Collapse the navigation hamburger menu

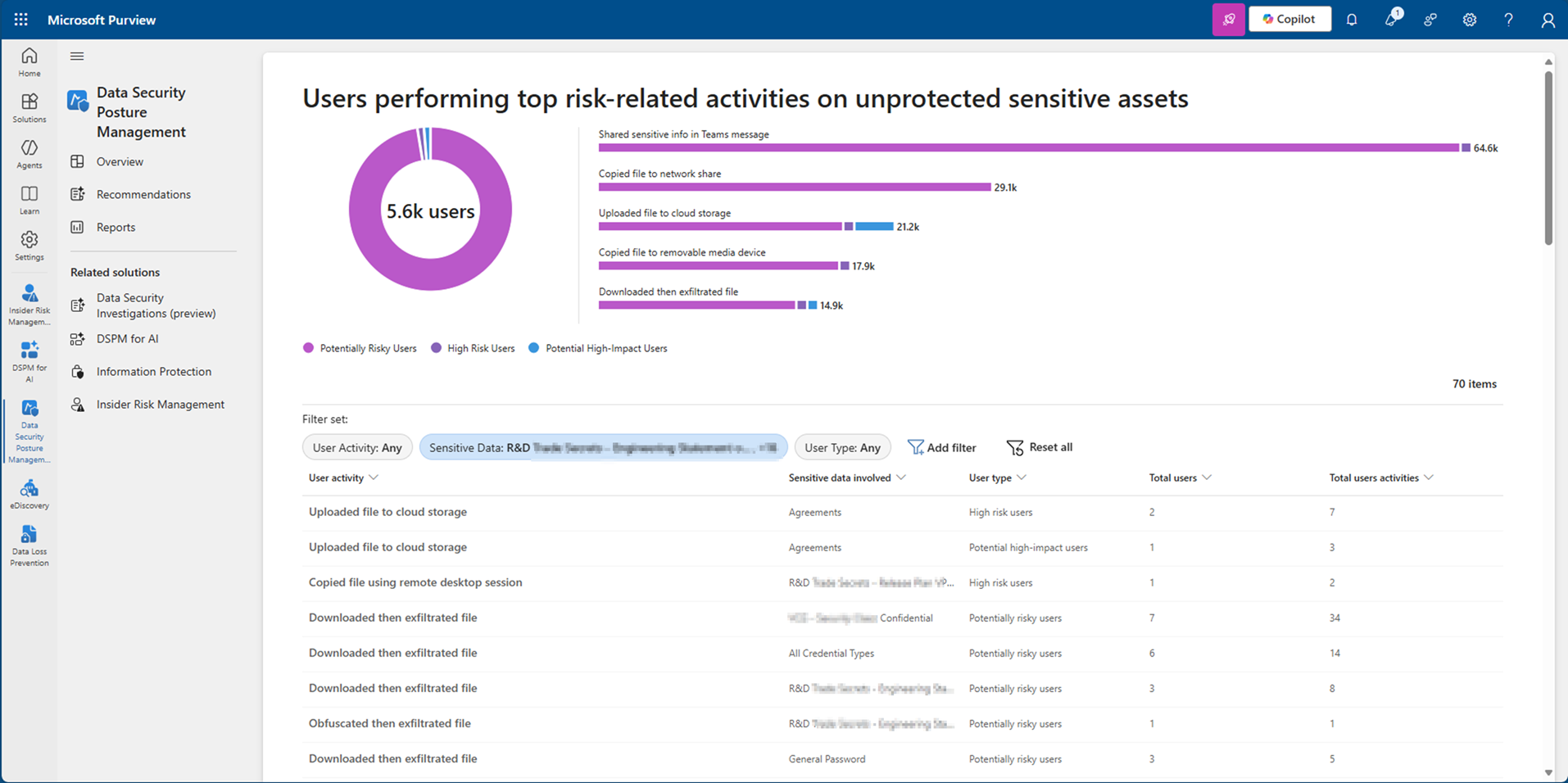[77, 57]
